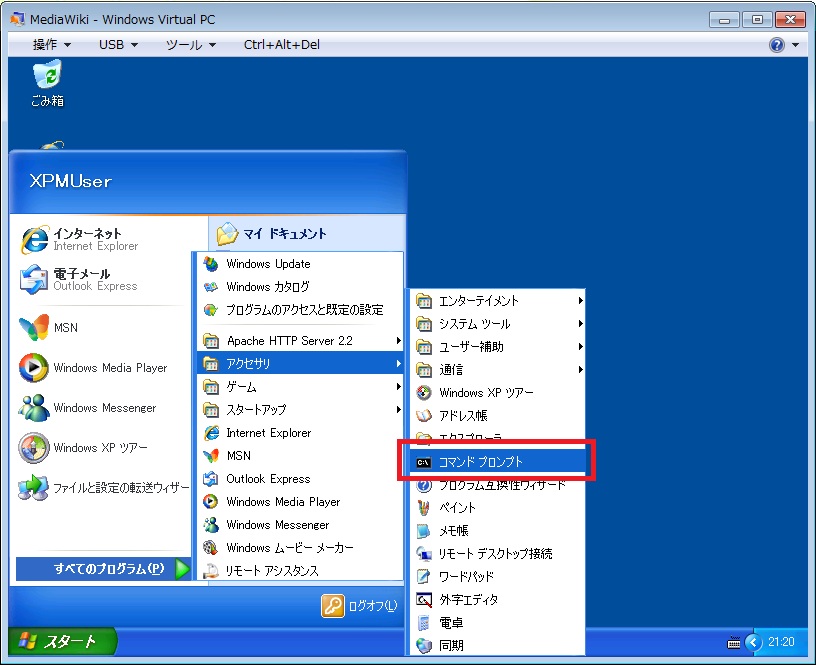Click リモート デスクトップ接続 icon
816x665 pixels.
click(424, 554)
